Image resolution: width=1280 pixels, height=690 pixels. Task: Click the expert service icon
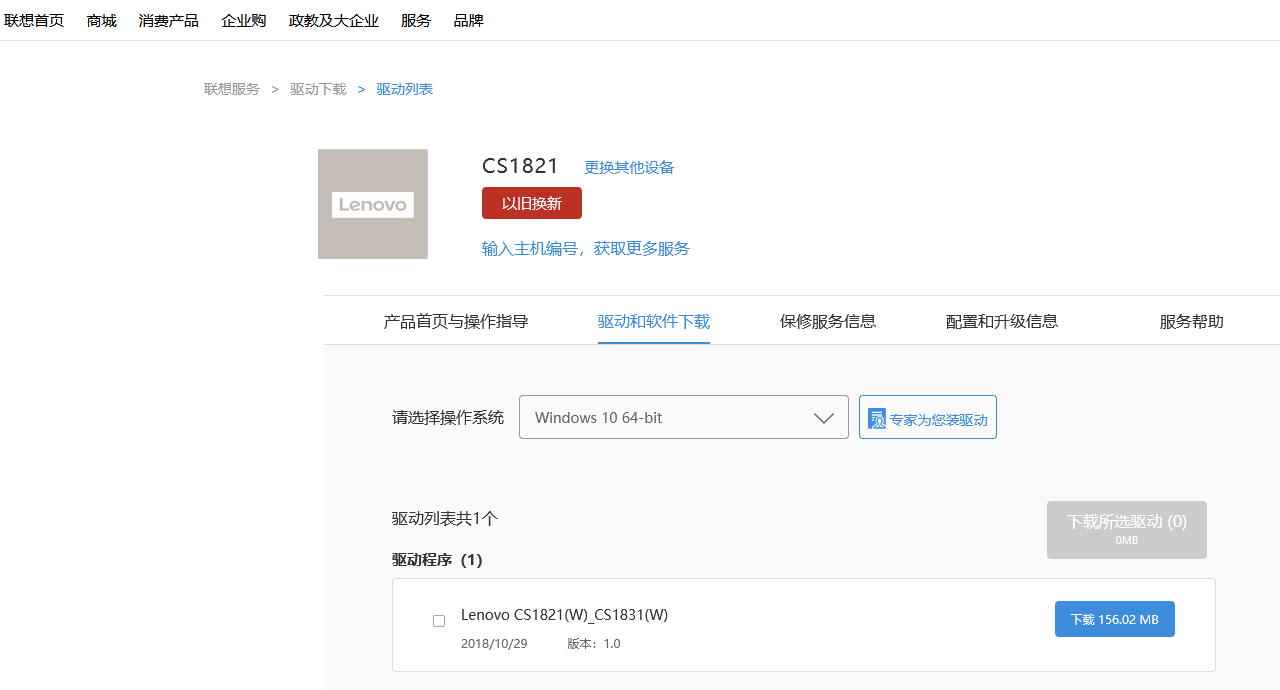click(x=877, y=419)
